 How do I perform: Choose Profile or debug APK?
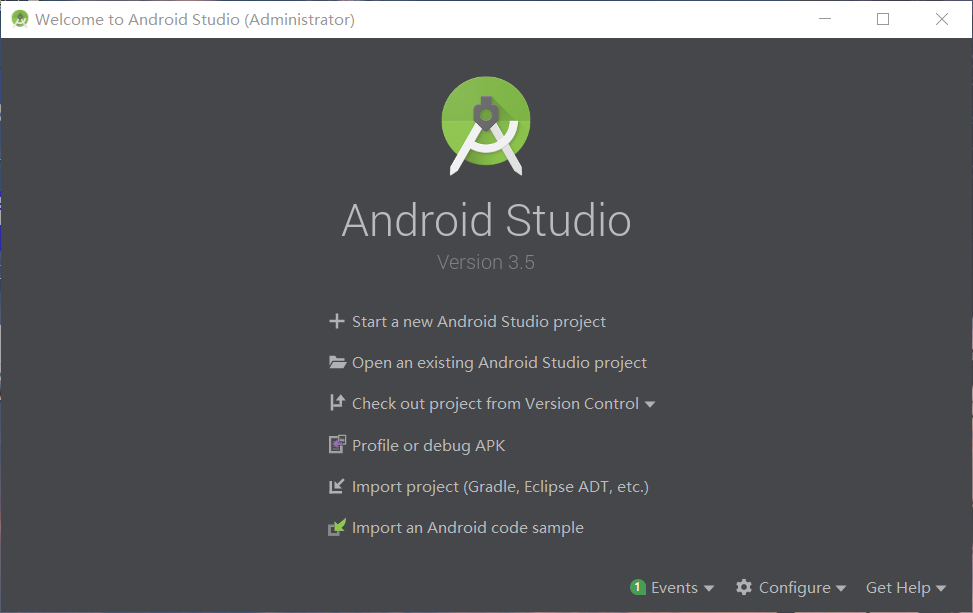(428, 445)
